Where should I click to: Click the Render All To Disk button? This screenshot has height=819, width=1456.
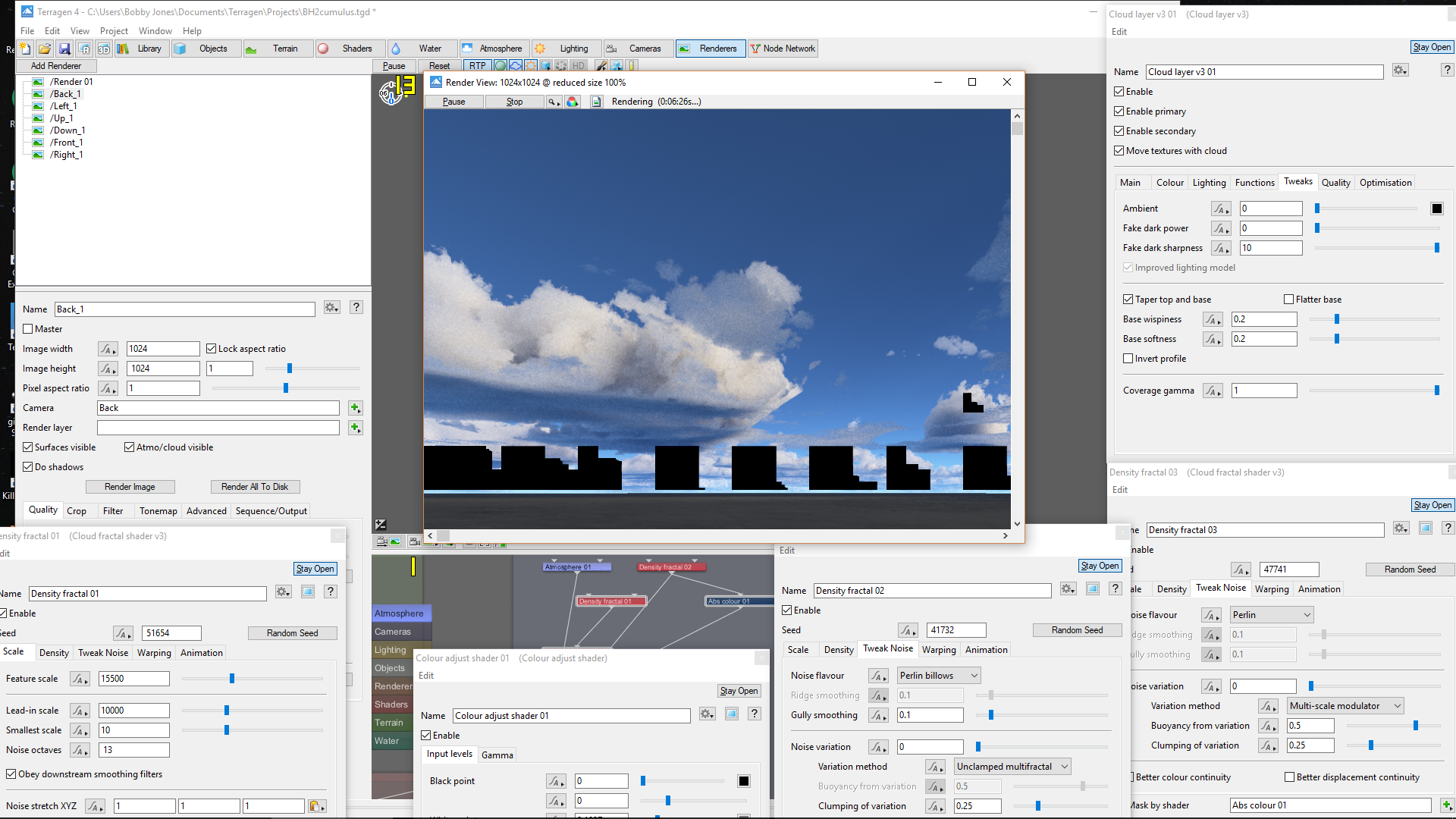click(x=255, y=487)
